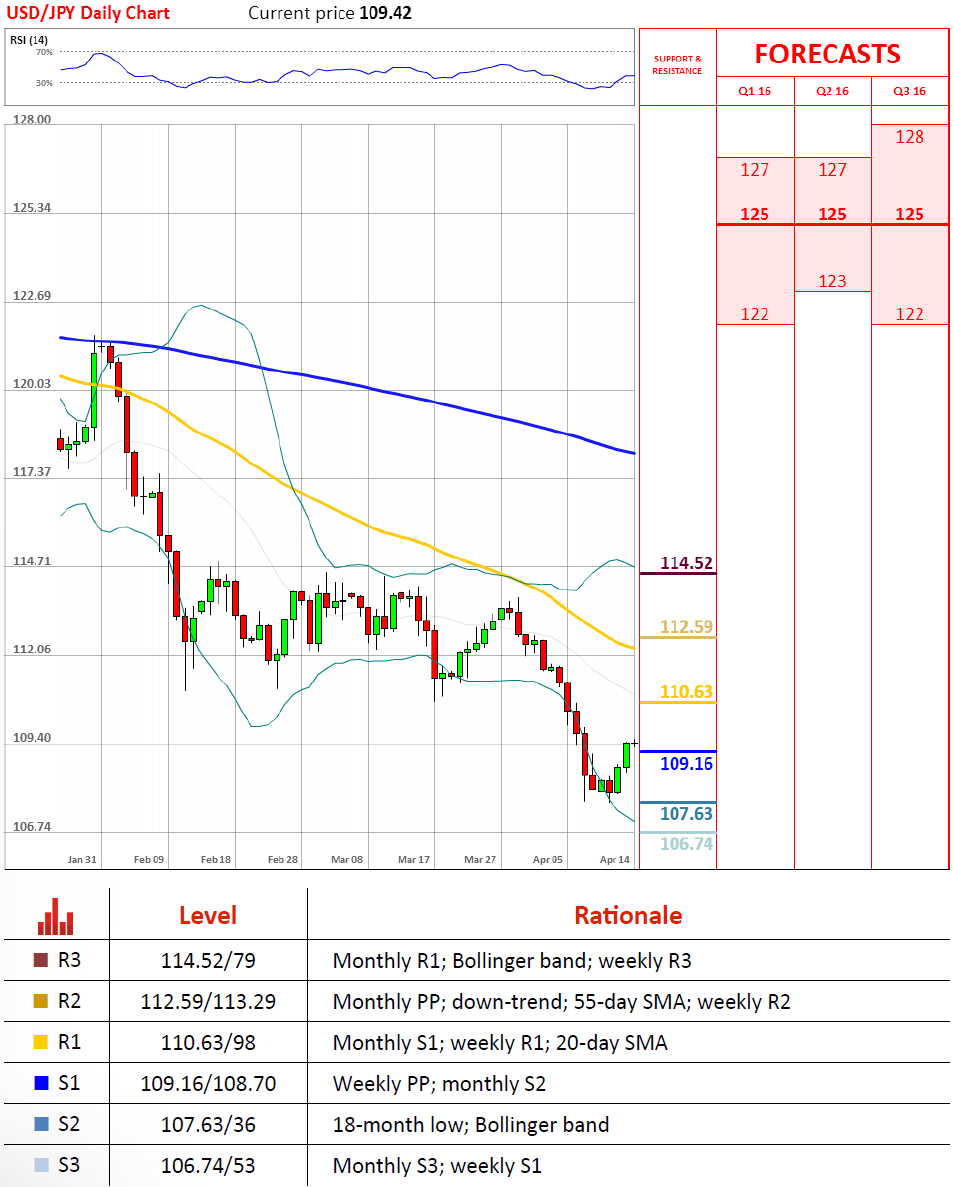Click the bold 125 value in Q2 16
The height and width of the screenshot is (1187, 954).
[832, 214]
